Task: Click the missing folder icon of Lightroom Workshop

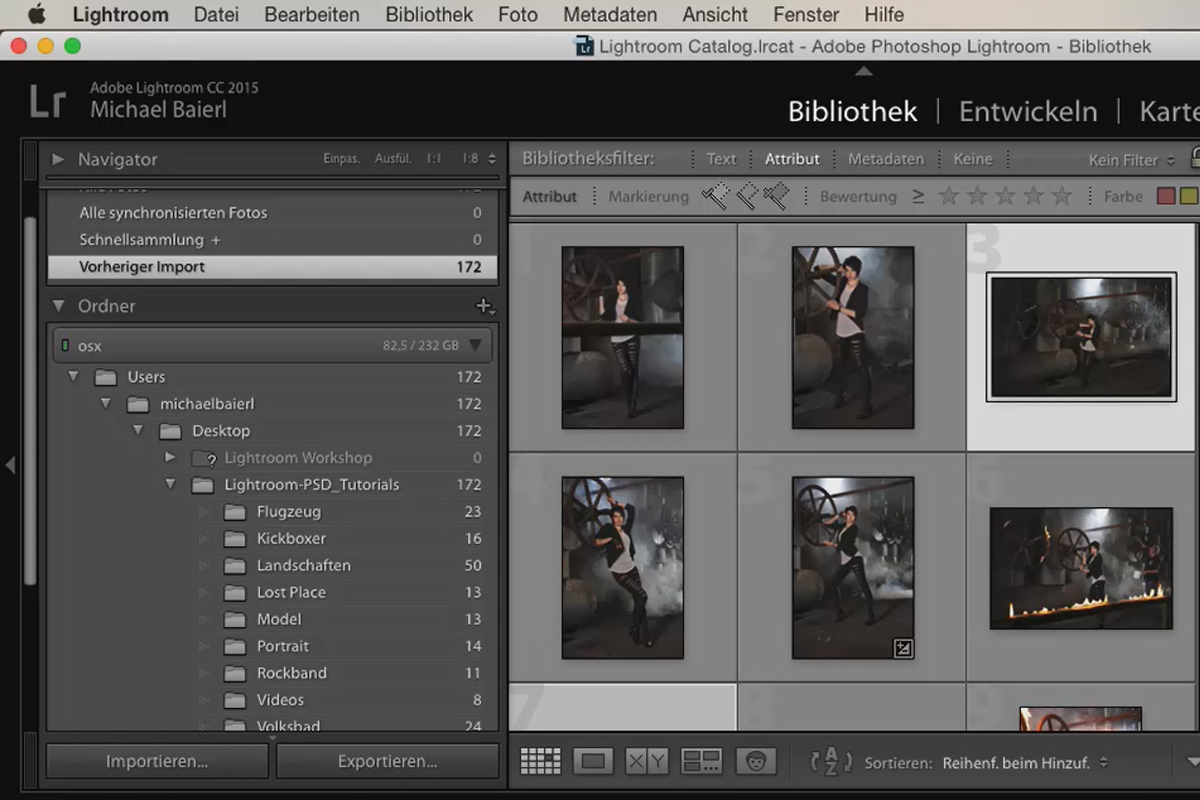Action: click(x=203, y=458)
